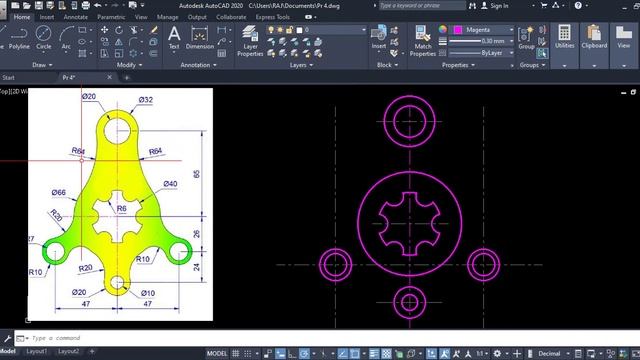Select the Circle draw tool
This screenshot has height=360, width=640.
43,38
